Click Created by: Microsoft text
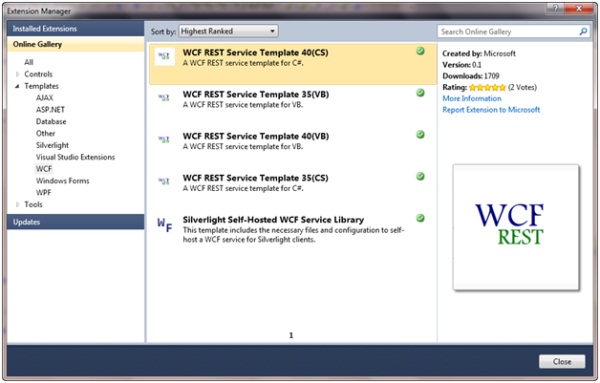Image resolution: width=600 pixels, height=383 pixels. [x=479, y=54]
